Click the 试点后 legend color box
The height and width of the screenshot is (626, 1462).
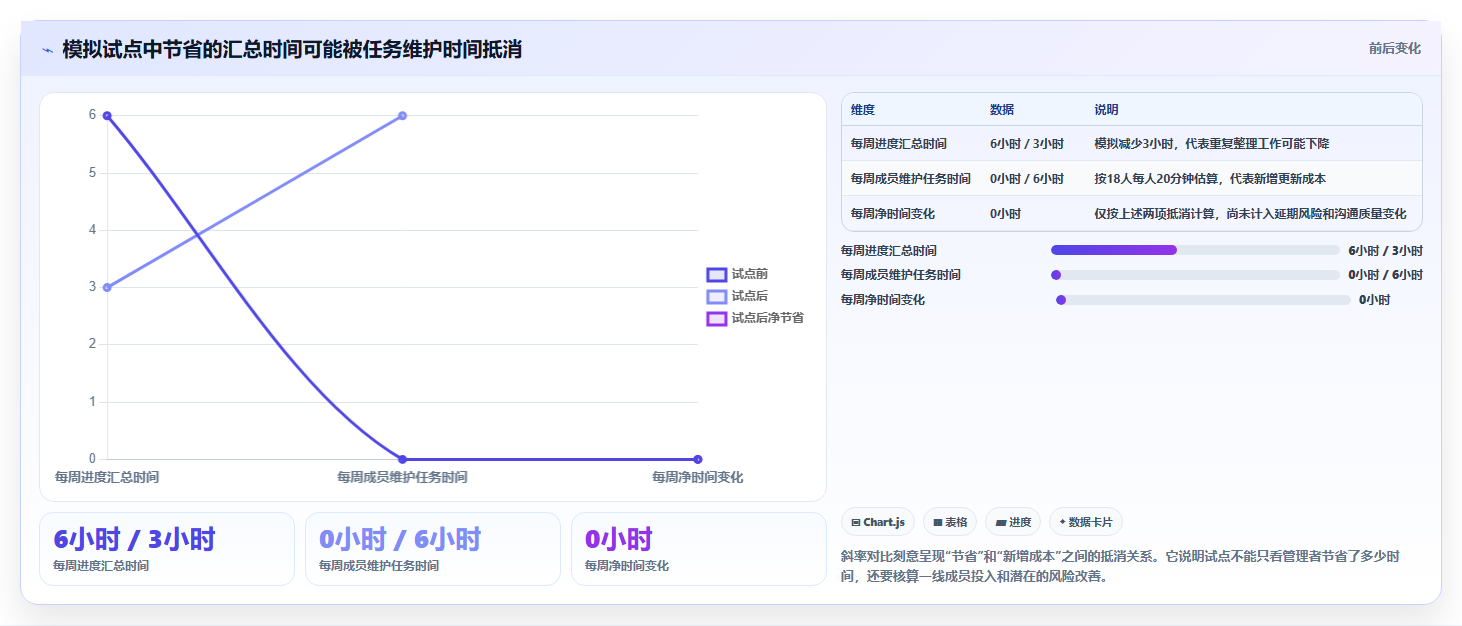tap(716, 296)
